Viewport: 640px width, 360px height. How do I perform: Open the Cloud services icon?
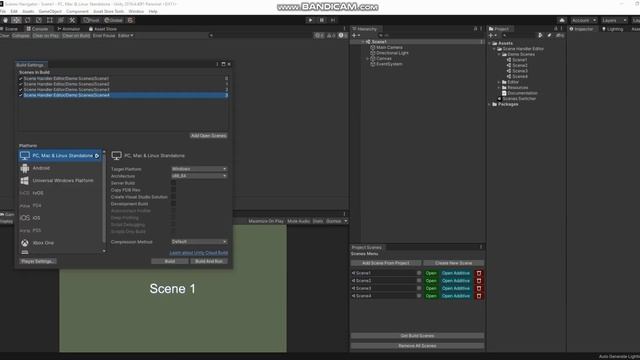pos(562,20)
